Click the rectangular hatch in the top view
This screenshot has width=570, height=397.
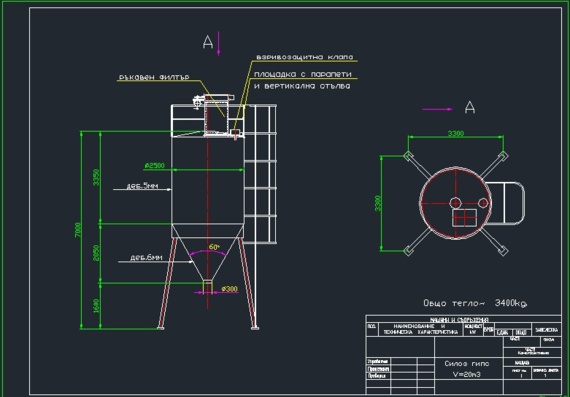pyautogui.click(x=464, y=218)
